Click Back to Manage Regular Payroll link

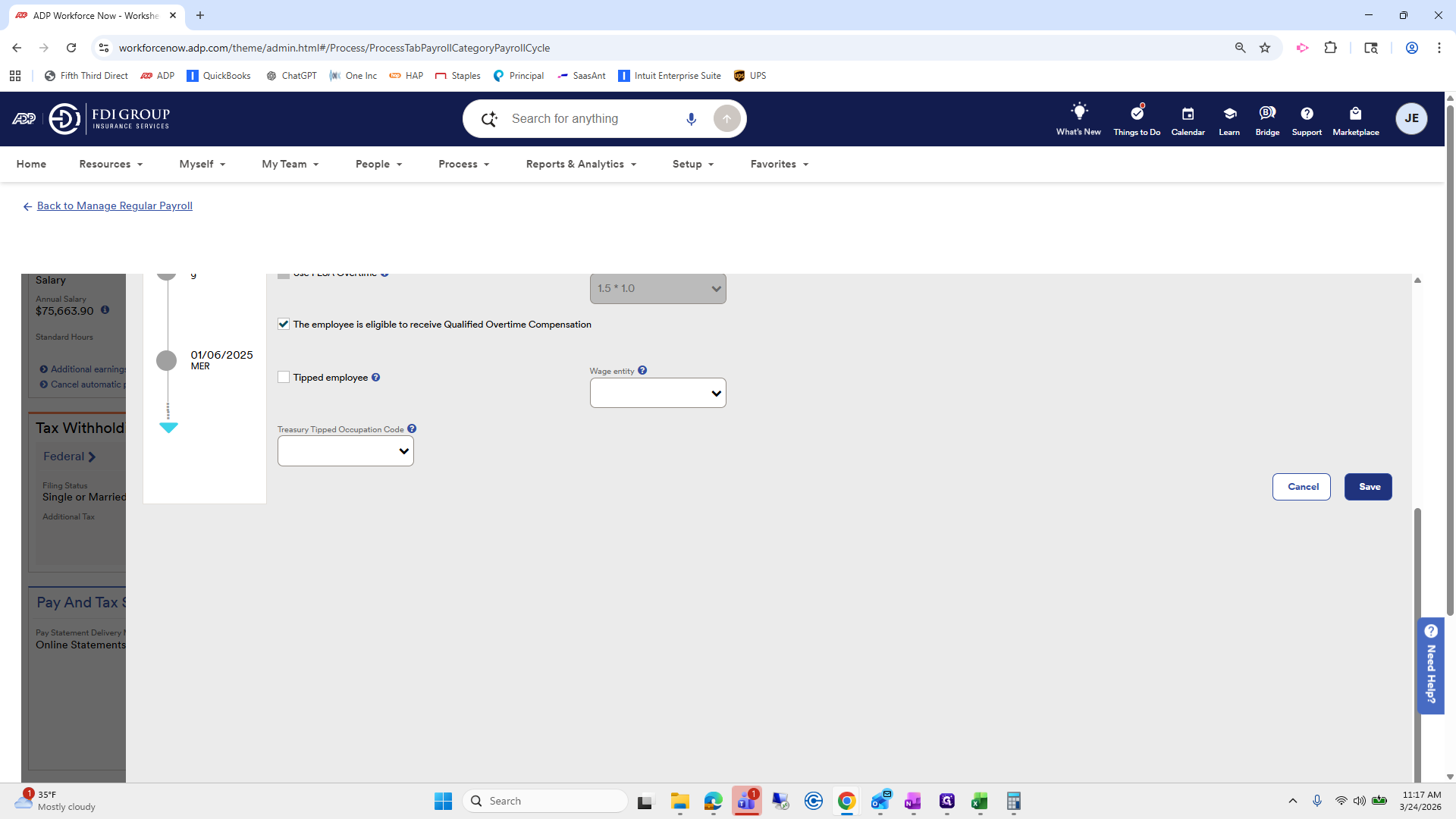115,206
